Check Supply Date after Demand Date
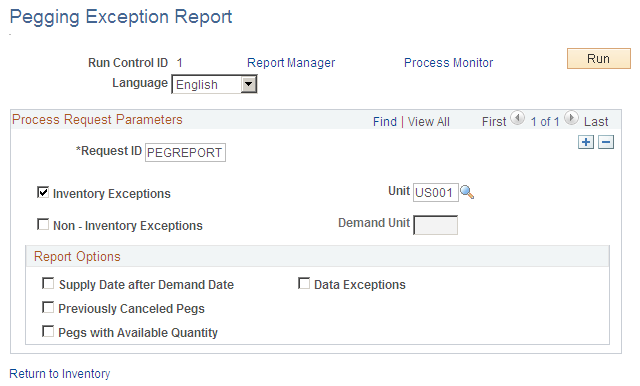Screen dimensions: 640x386 (48, 284)
